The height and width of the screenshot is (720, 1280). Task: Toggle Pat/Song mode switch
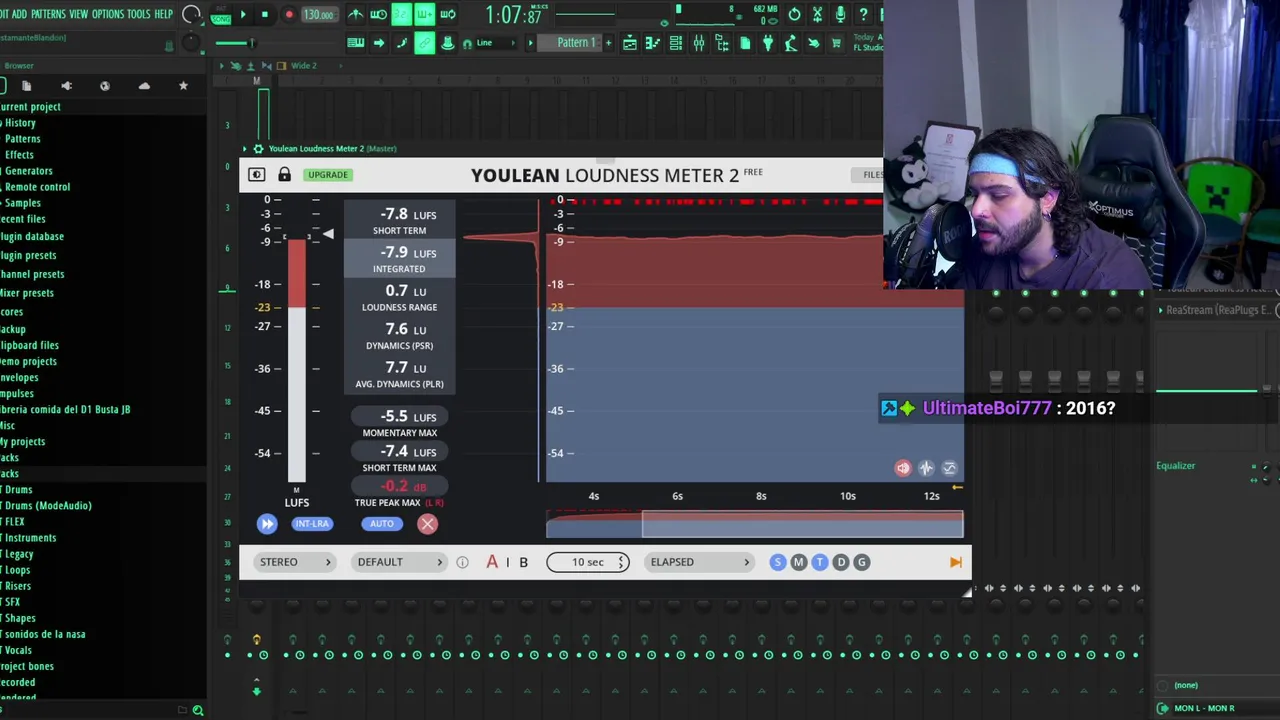220,15
